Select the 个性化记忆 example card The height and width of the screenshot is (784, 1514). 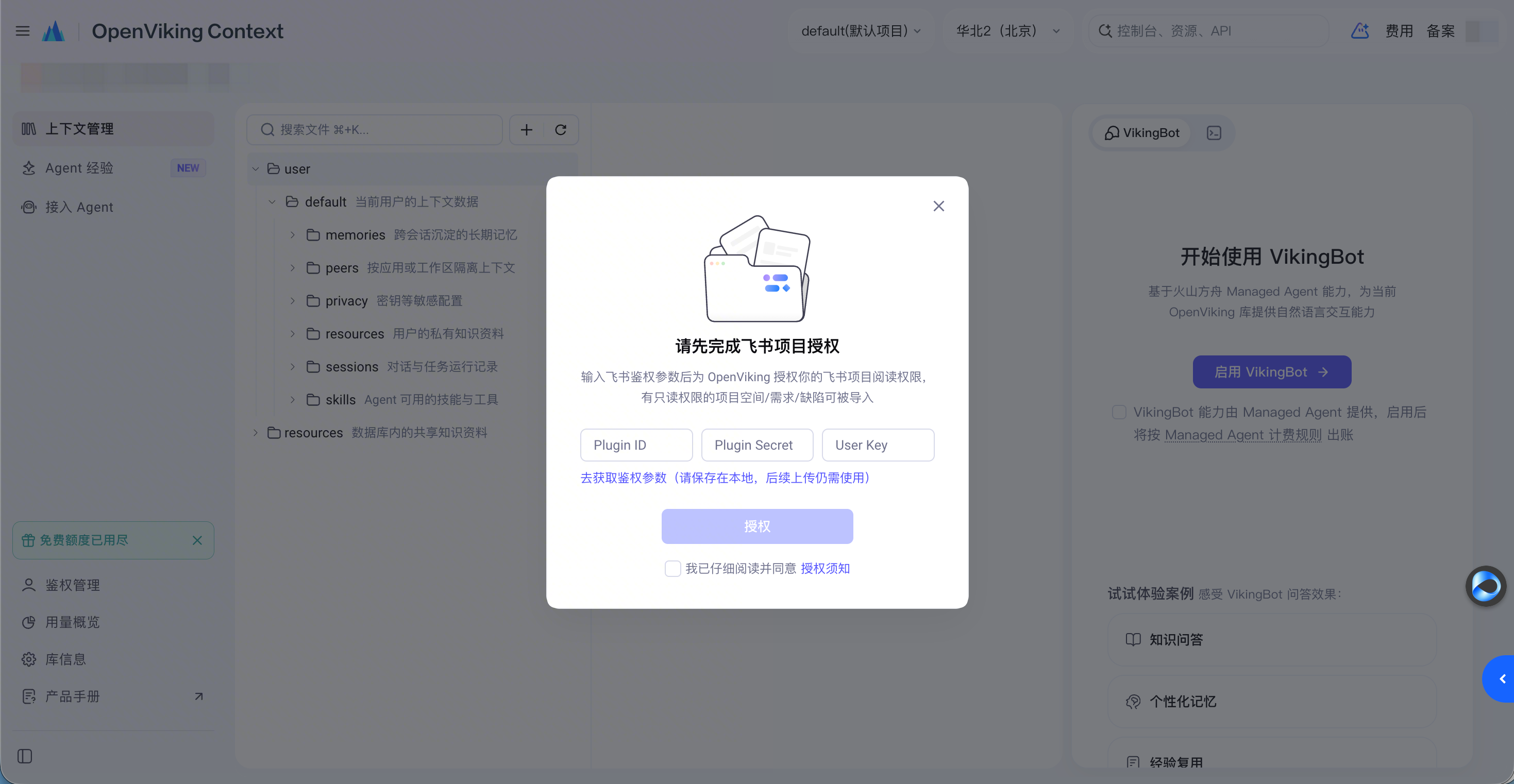coord(1272,702)
